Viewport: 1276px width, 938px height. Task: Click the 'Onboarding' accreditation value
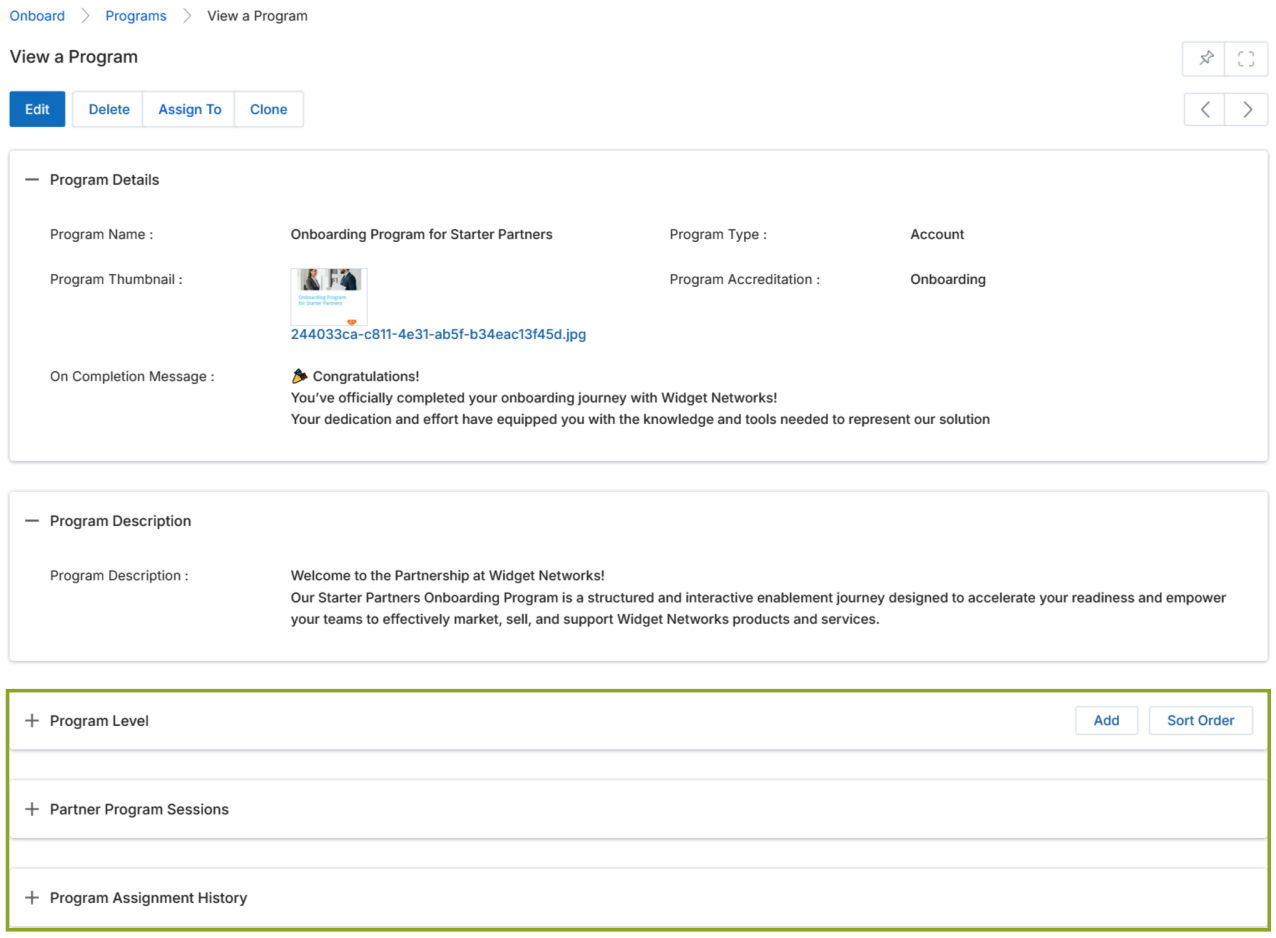coord(948,279)
